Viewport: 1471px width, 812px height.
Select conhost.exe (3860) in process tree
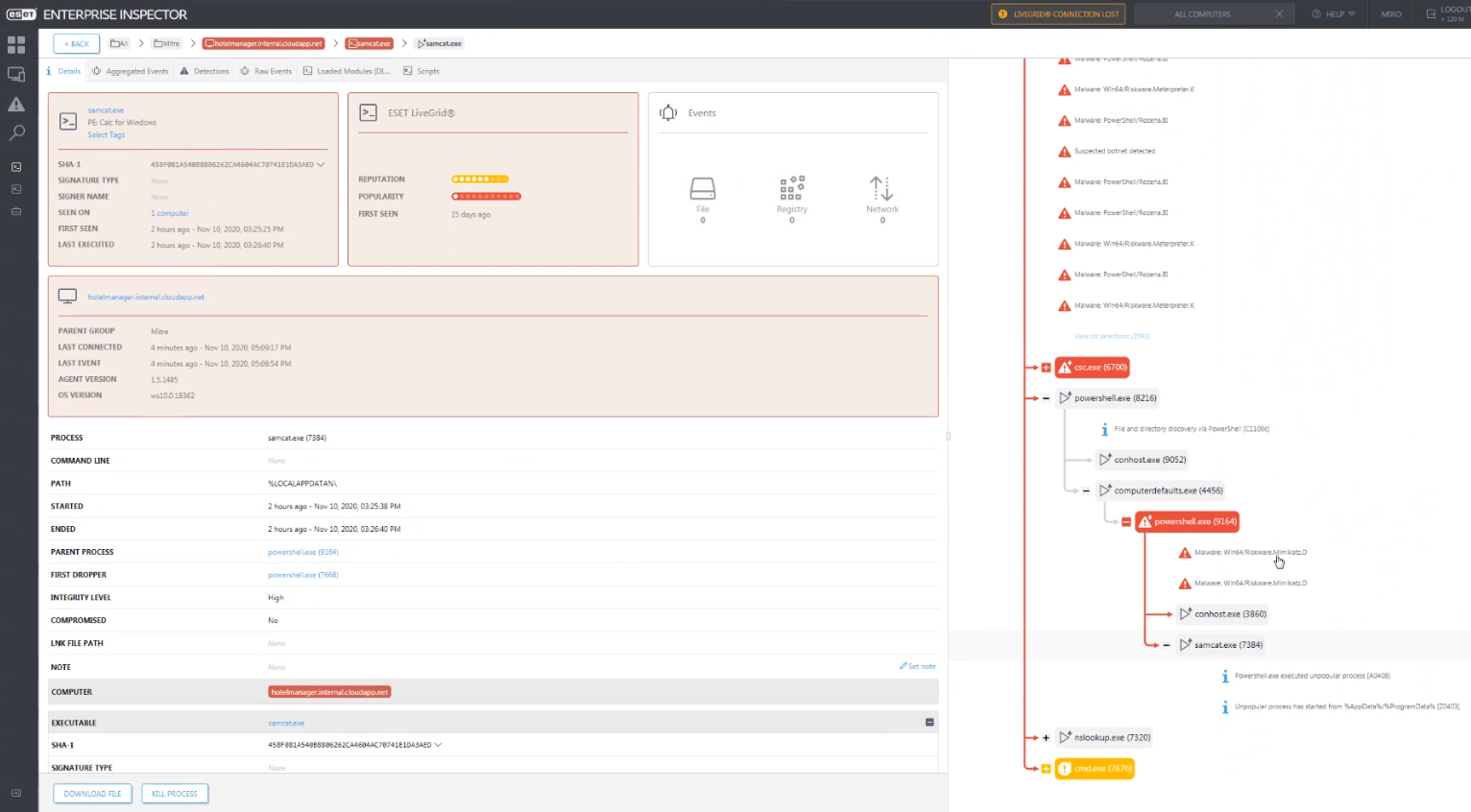[1223, 614]
